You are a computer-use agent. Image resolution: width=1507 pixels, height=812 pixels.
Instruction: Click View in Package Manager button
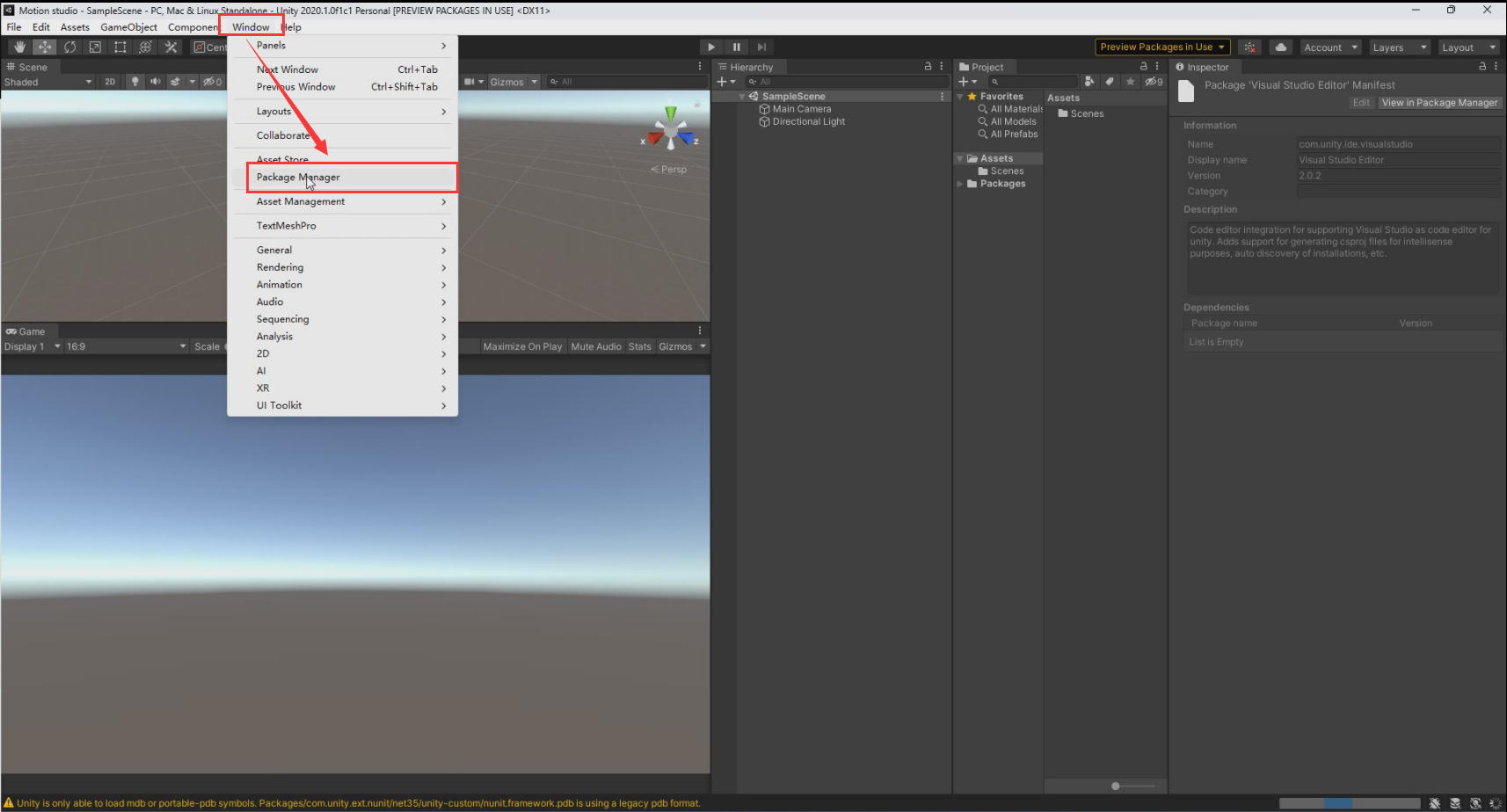tap(1439, 103)
